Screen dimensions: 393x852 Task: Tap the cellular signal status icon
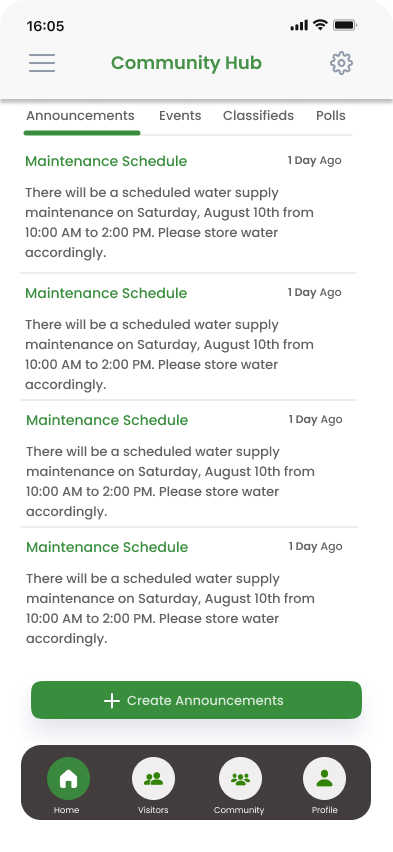(x=299, y=26)
